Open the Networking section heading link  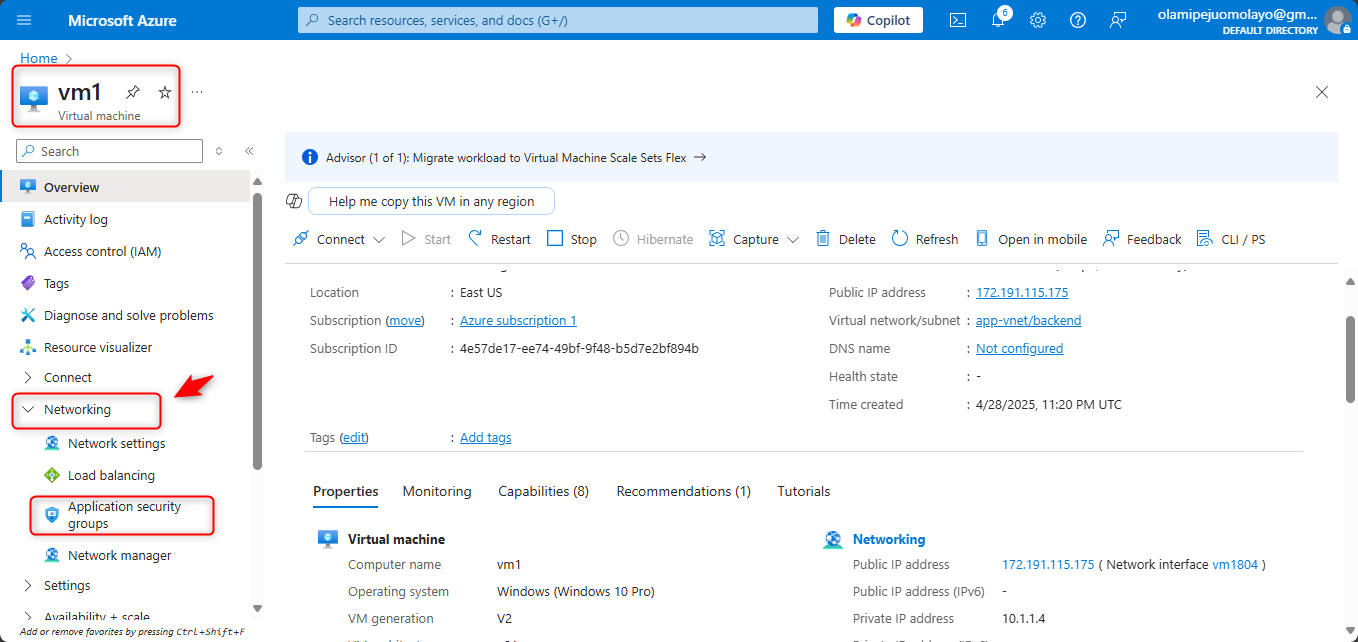click(889, 539)
